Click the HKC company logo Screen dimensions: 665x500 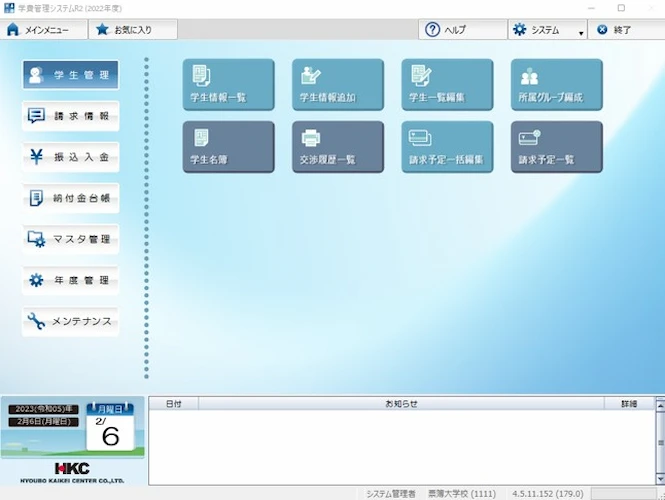point(72,472)
